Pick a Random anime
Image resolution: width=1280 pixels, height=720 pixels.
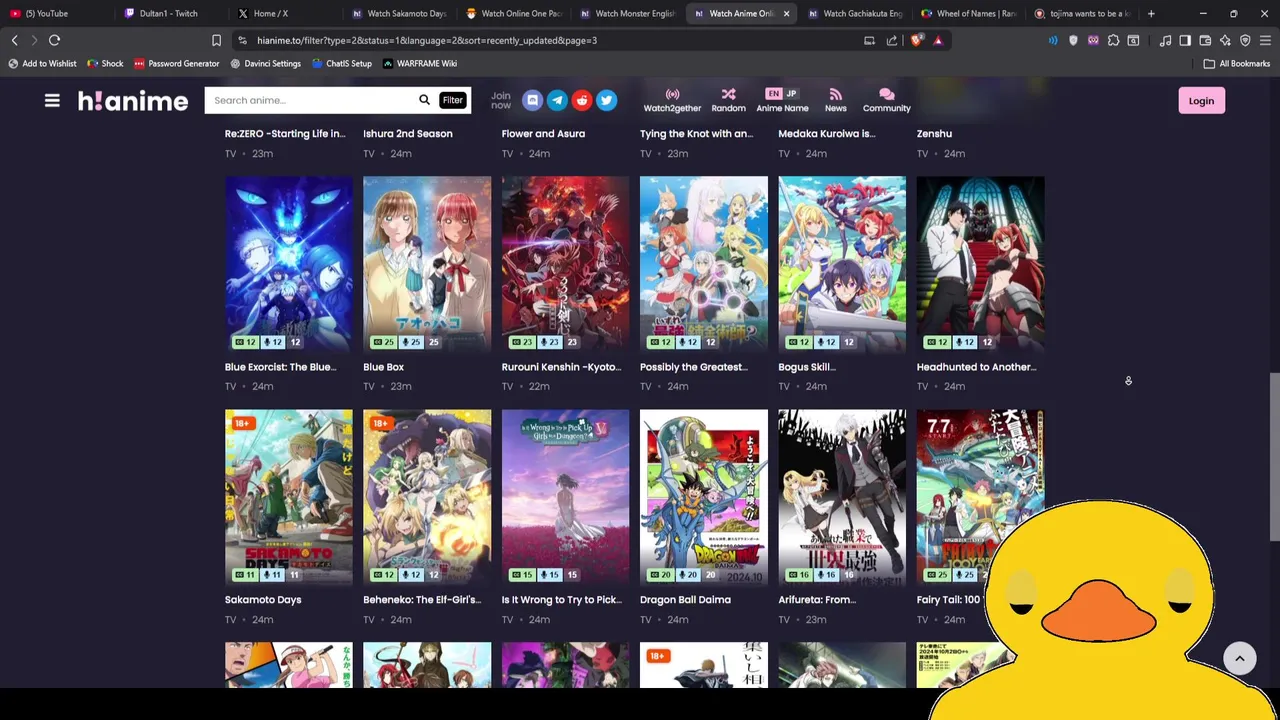(x=728, y=100)
